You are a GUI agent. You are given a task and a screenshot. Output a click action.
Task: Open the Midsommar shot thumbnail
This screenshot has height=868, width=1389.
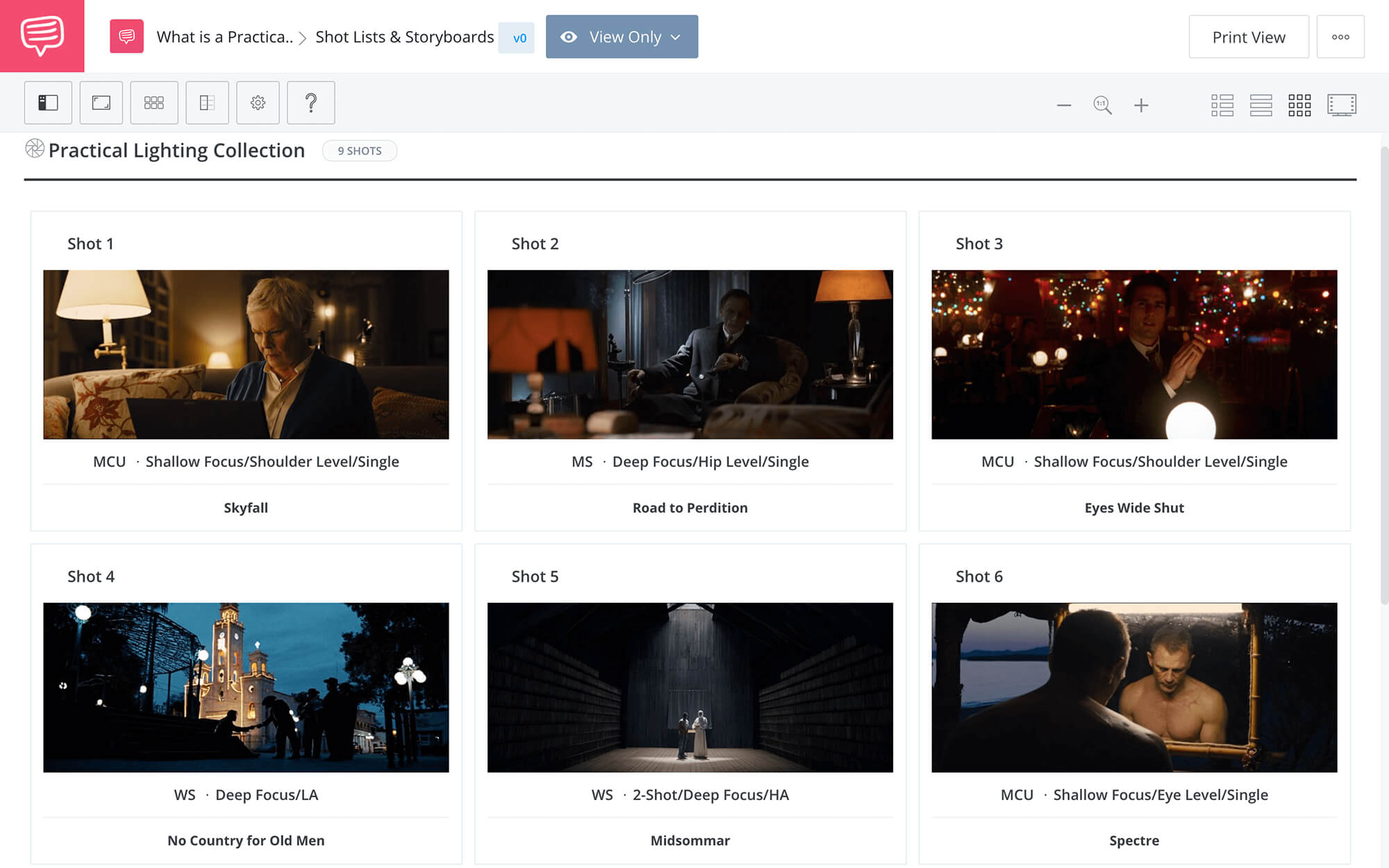coord(690,687)
